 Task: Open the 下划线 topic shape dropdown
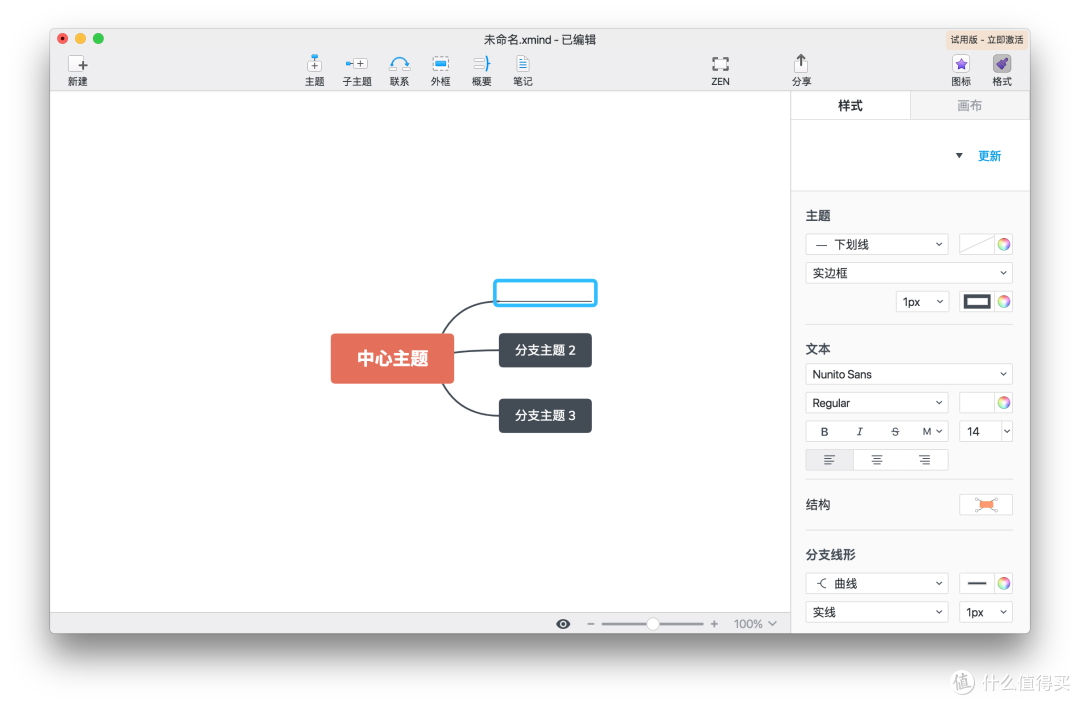(877, 244)
